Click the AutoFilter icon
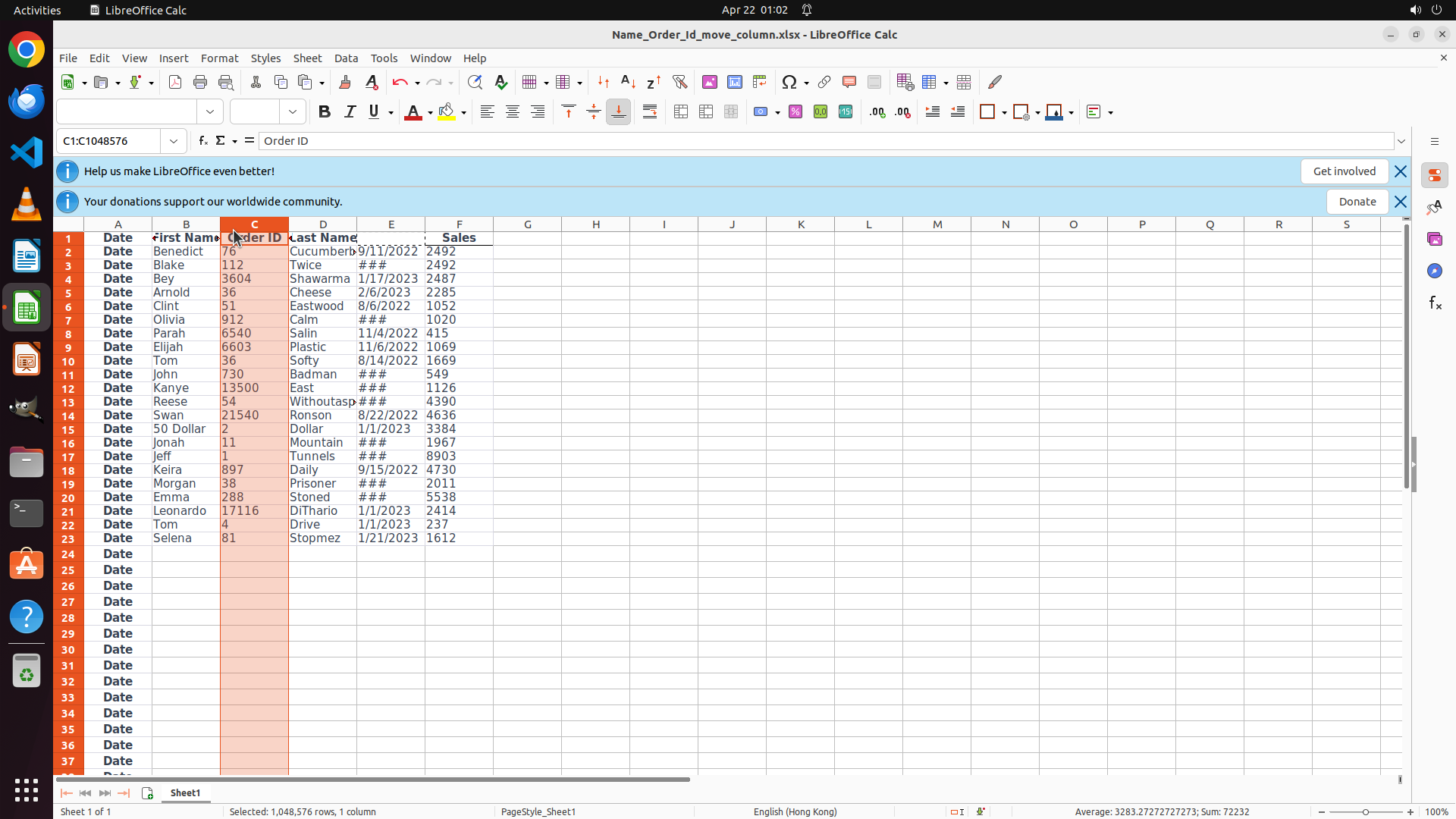The image size is (1456, 819). coord(679,82)
